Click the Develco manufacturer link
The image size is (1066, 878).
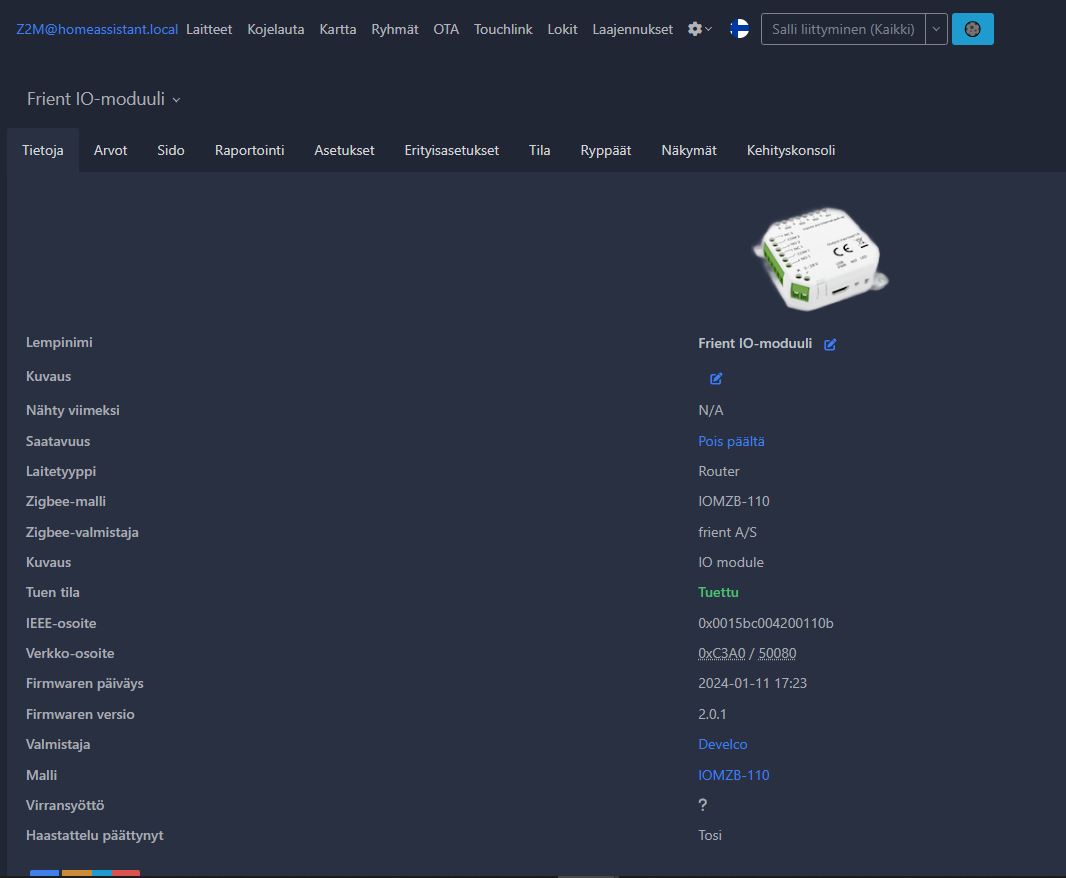(722, 744)
